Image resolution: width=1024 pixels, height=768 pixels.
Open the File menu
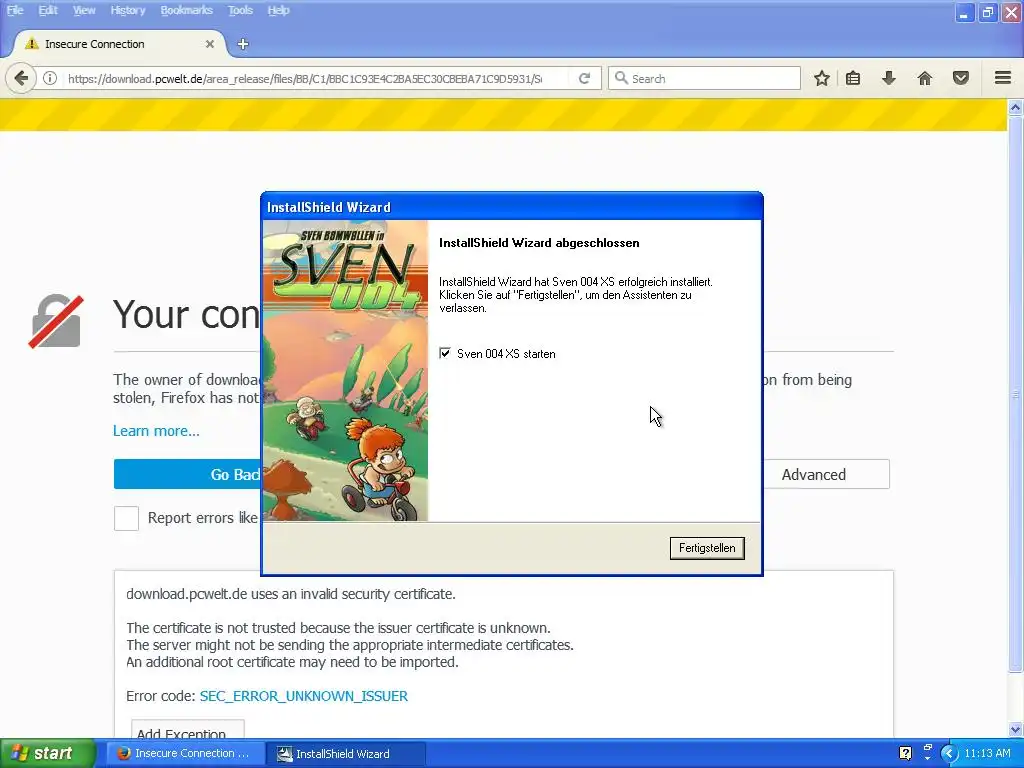click(15, 10)
